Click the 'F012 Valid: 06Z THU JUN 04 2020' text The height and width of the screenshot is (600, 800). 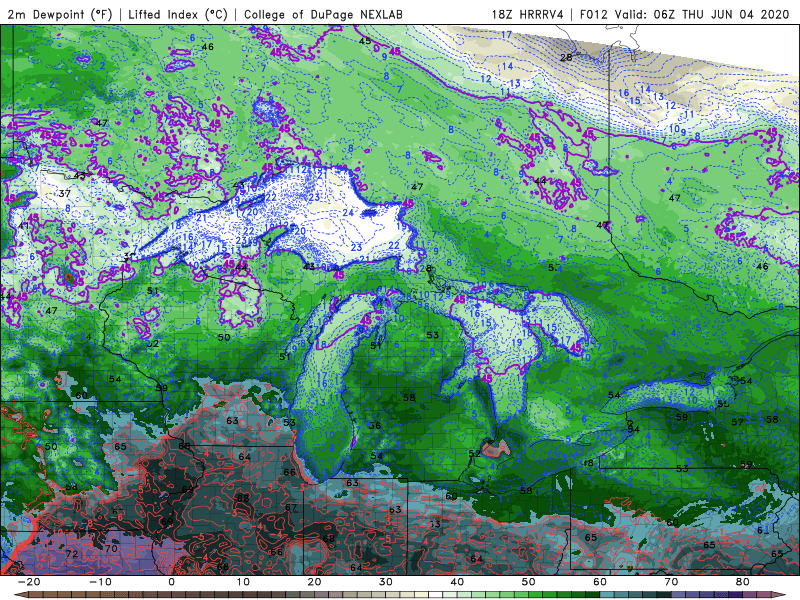click(685, 14)
